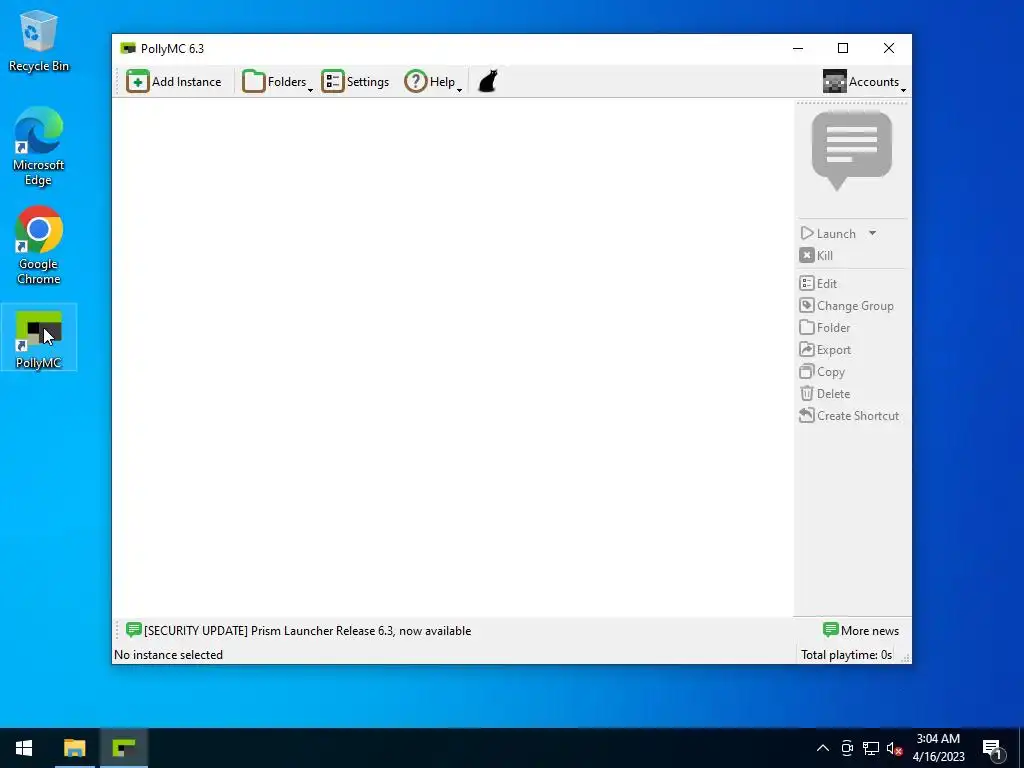Open the launcher Settings

[x=355, y=82]
